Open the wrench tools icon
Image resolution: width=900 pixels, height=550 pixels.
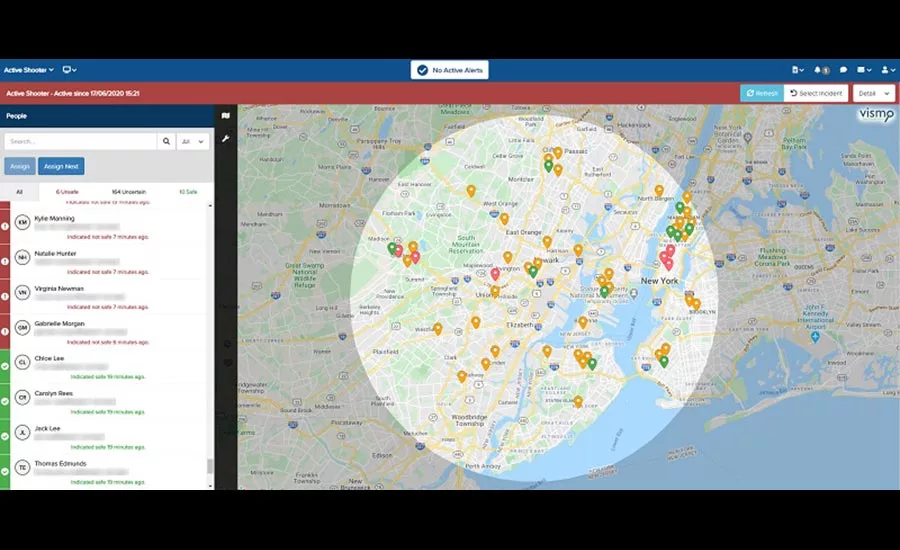[226, 138]
